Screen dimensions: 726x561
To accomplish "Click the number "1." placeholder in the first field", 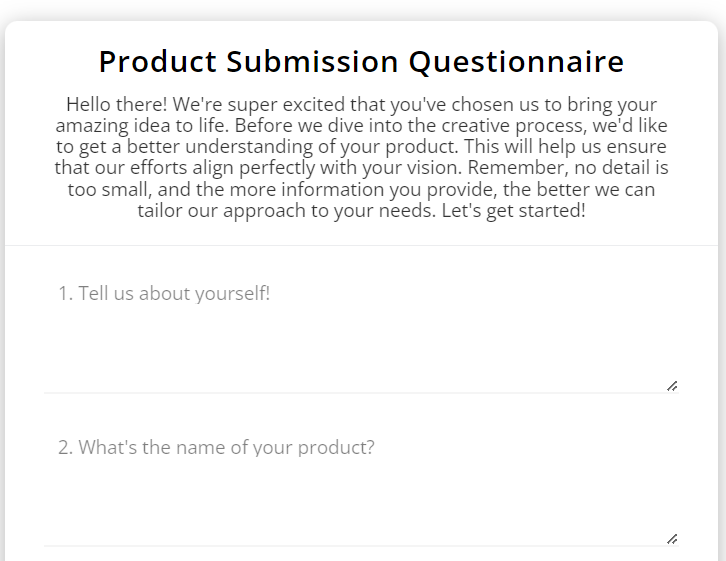I will (65, 293).
